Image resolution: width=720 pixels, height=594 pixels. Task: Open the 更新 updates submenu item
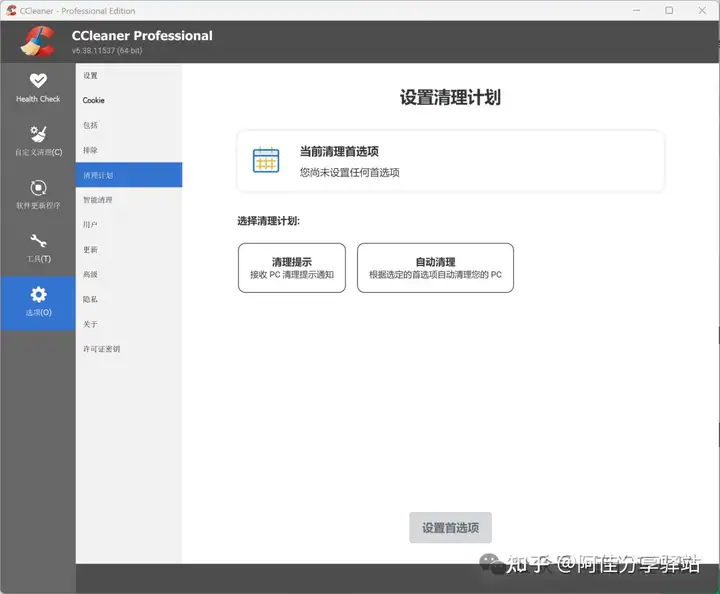click(x=129, y=249)
